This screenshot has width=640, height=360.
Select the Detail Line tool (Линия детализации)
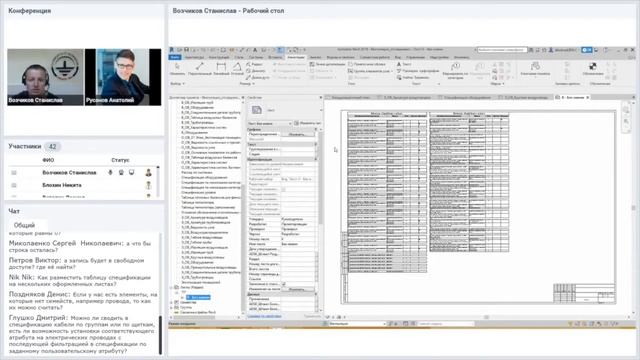[x=328, y=64]
